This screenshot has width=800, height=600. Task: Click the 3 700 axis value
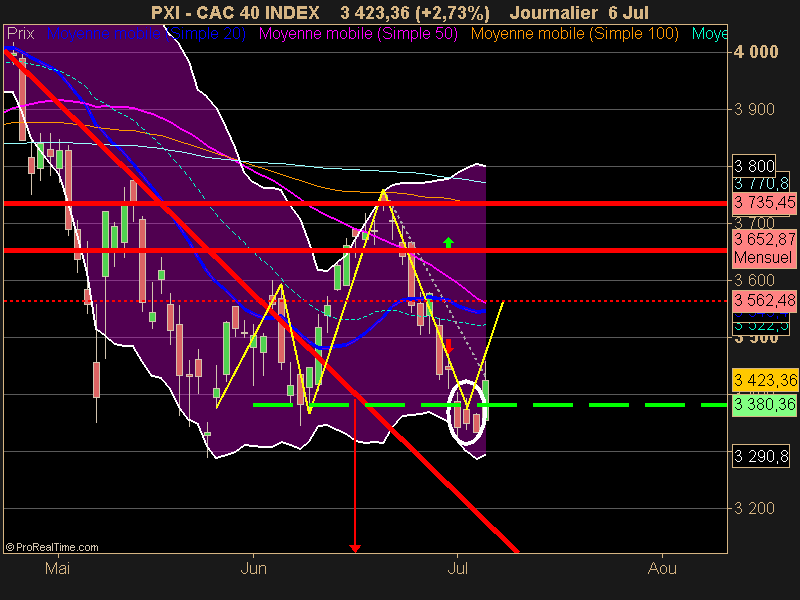(754, 223)
